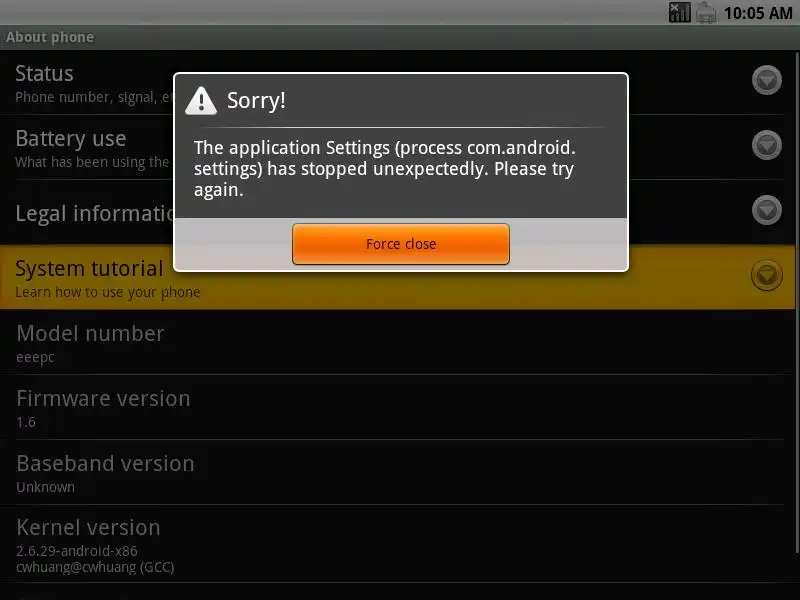
Task: Open Battery use entry
Action: pyautogui.click(x=398, y=147)
